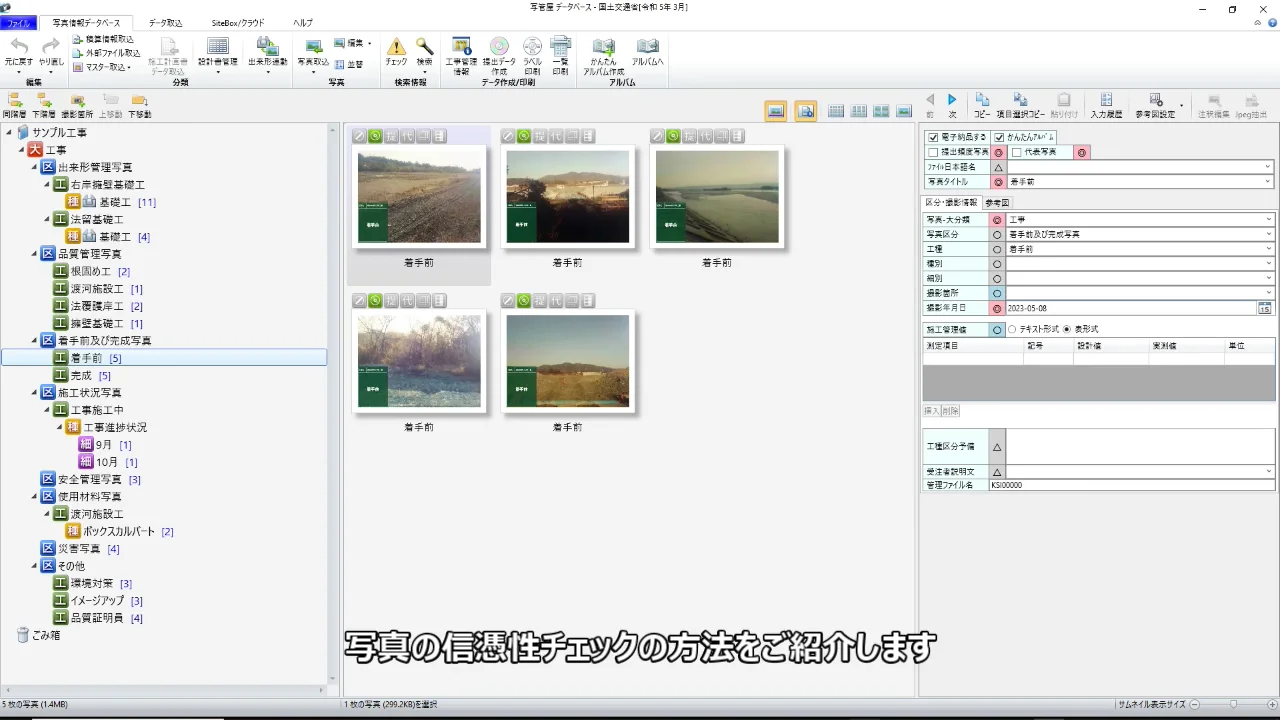Select the first 着手前 photo thumbnail

(x=419, y=196)
